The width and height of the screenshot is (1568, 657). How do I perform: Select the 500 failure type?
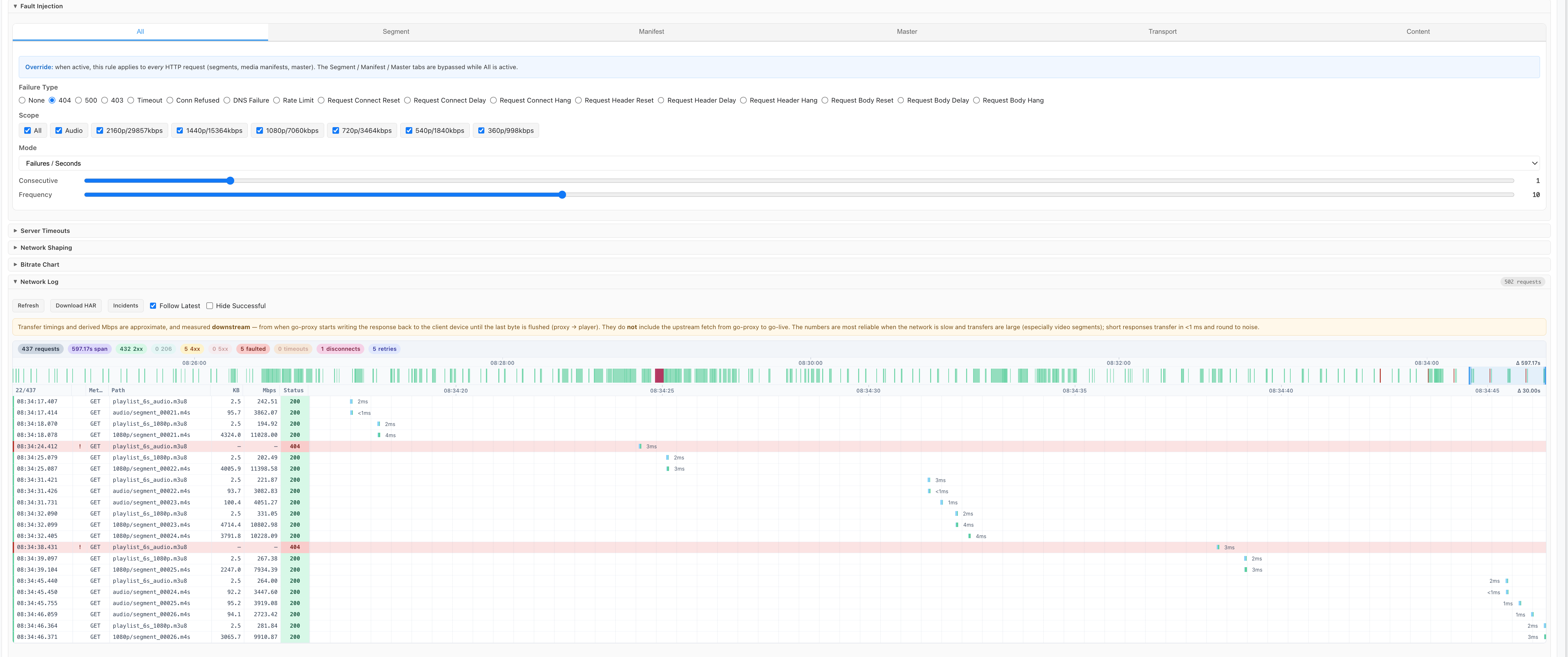click(79, 100)
